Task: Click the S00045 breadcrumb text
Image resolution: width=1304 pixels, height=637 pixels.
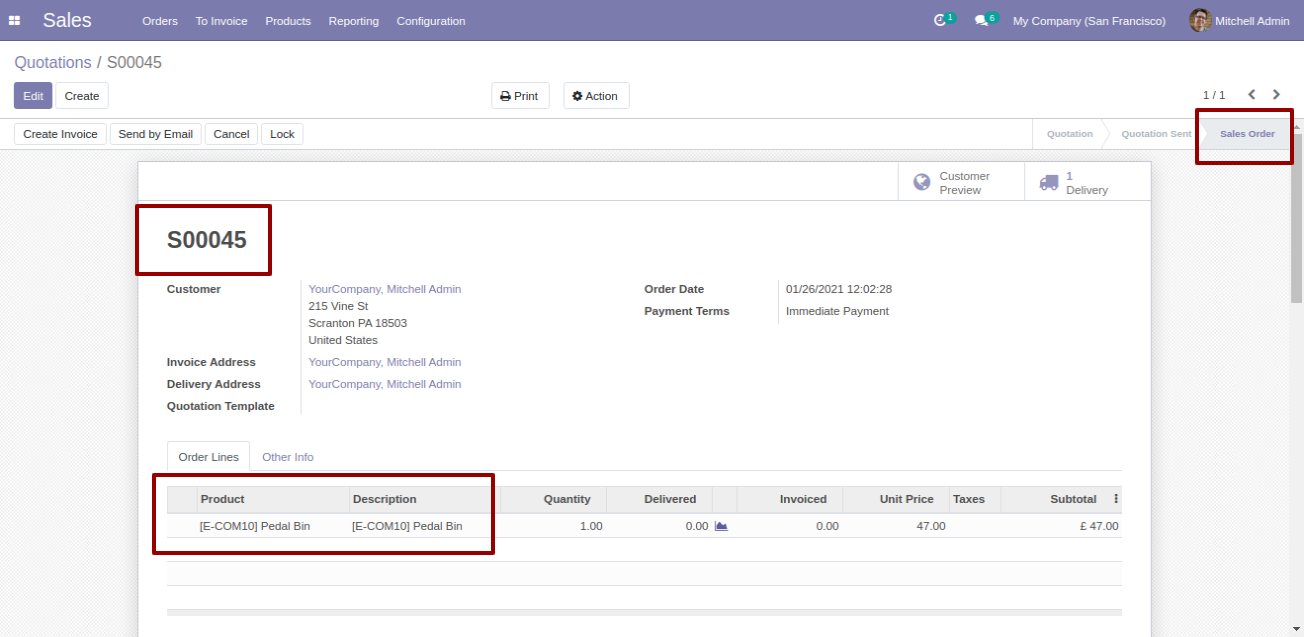Action: pyautogui.click(x=134, y=62)
